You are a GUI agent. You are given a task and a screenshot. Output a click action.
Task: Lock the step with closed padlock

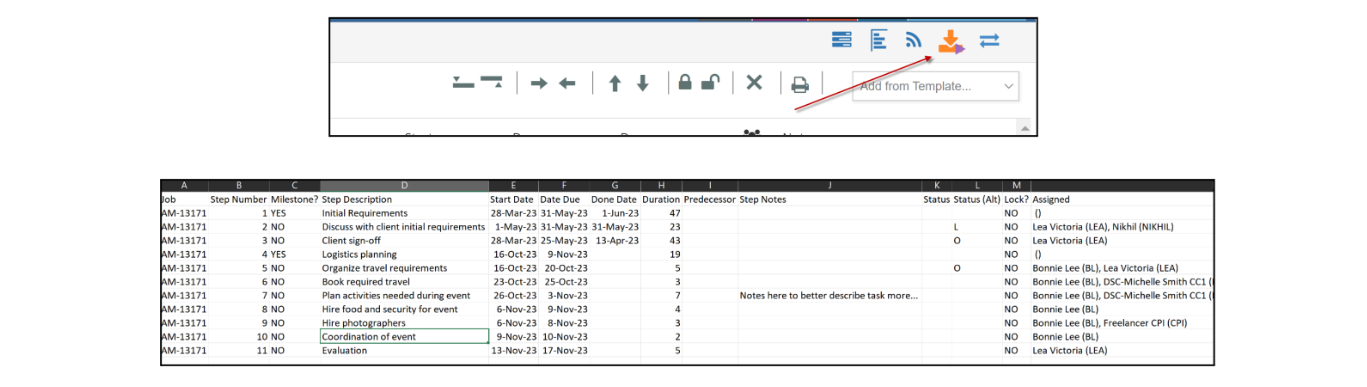(x=685, y=83)
